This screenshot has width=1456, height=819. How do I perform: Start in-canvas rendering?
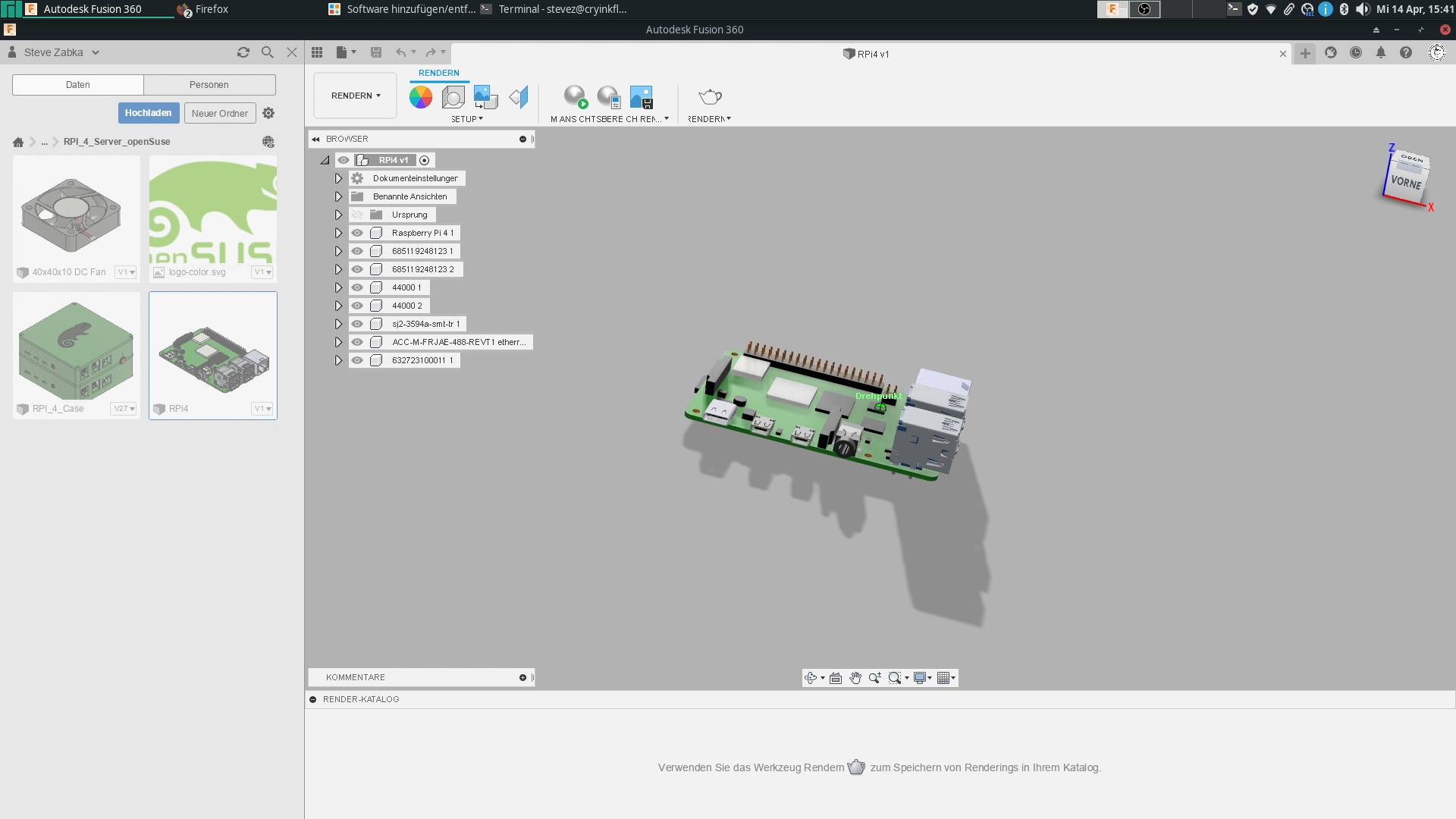coord(576,97)
